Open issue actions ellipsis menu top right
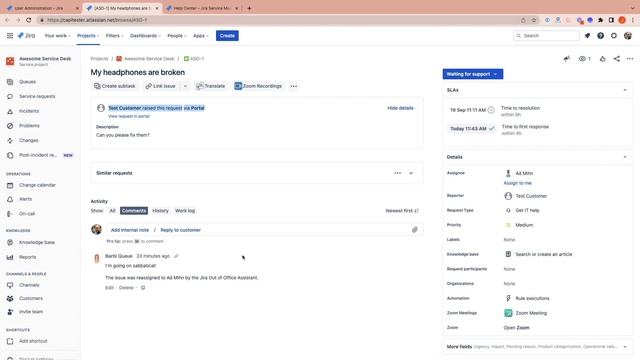The image size is (640, 360). pos(630,59)
